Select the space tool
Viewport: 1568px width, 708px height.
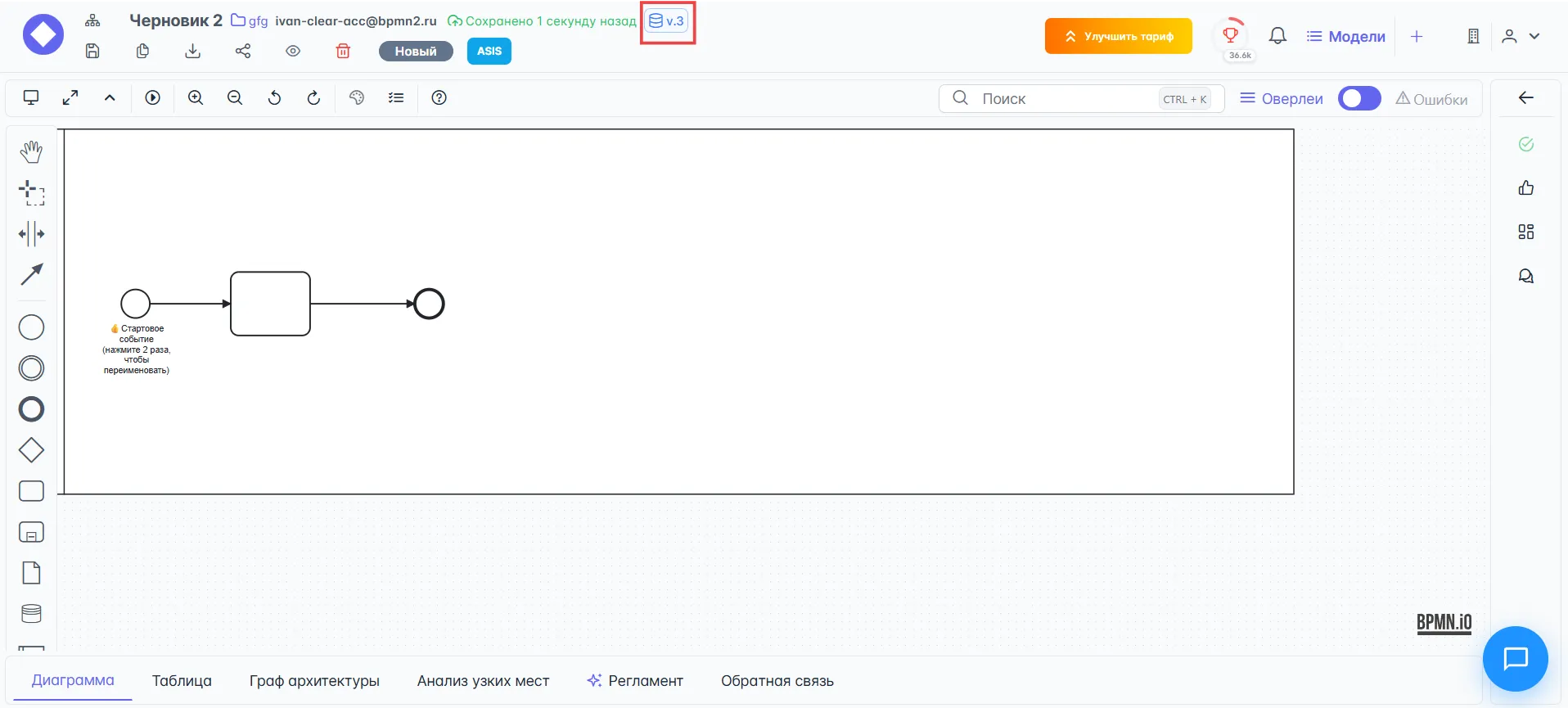(x=31, y=234)
